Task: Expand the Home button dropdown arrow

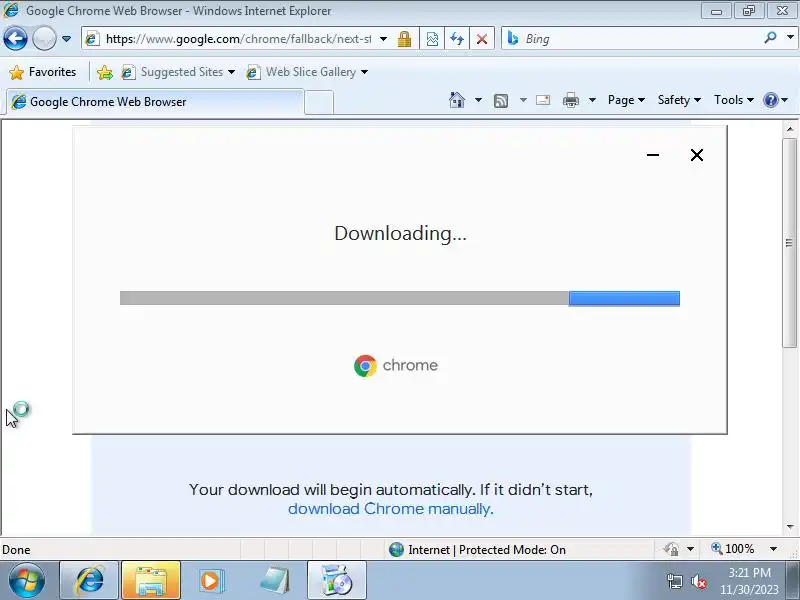Action: coord(478,100)
